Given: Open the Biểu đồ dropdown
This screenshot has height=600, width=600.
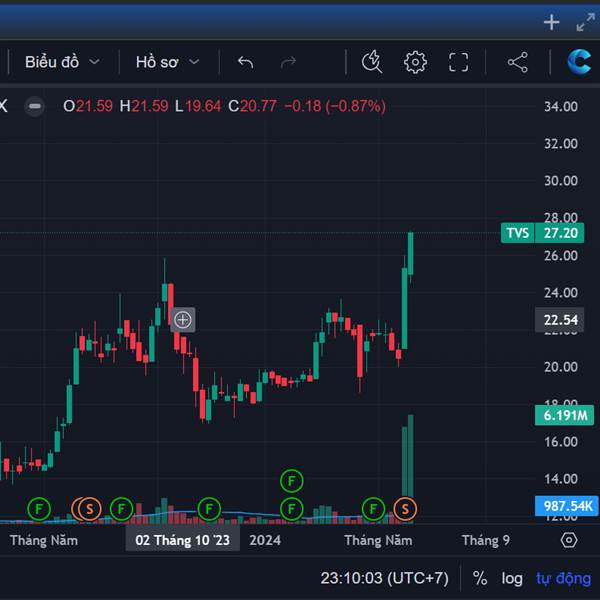Looking at the screenshot, I should (x=62, y=62).
